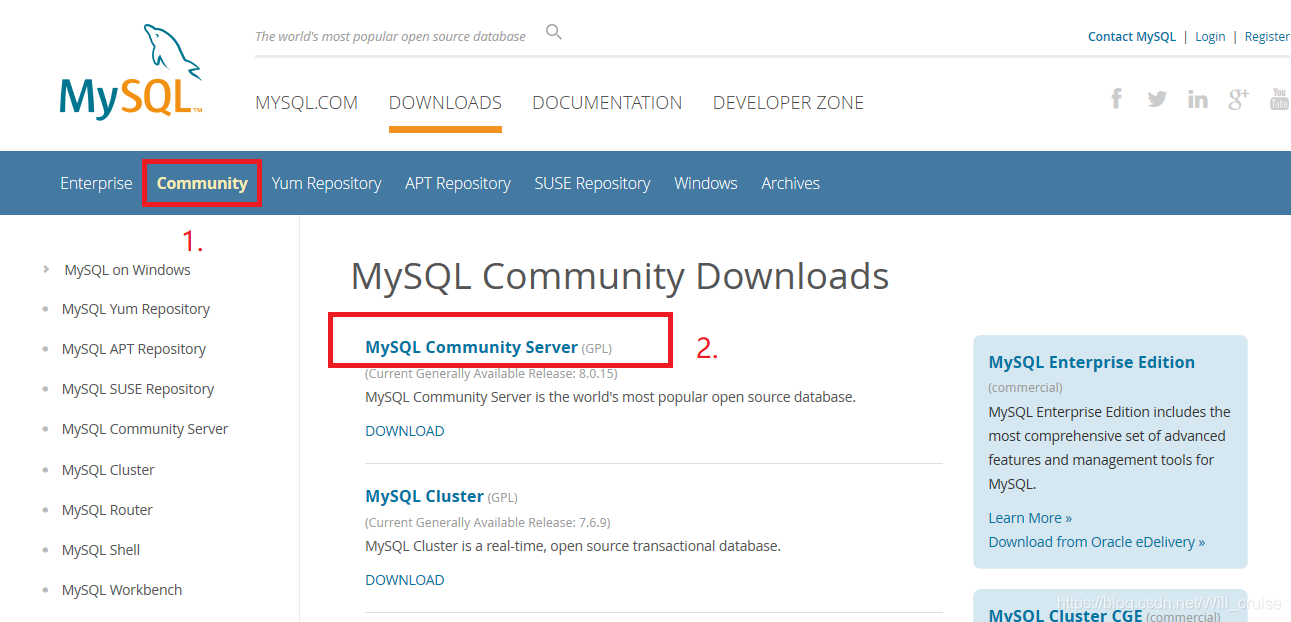The height and width of the screenshot is (622, 1291).
Task: Click 'Current Generally Available Release: 7.6.9' text
Action: (488, 523)
